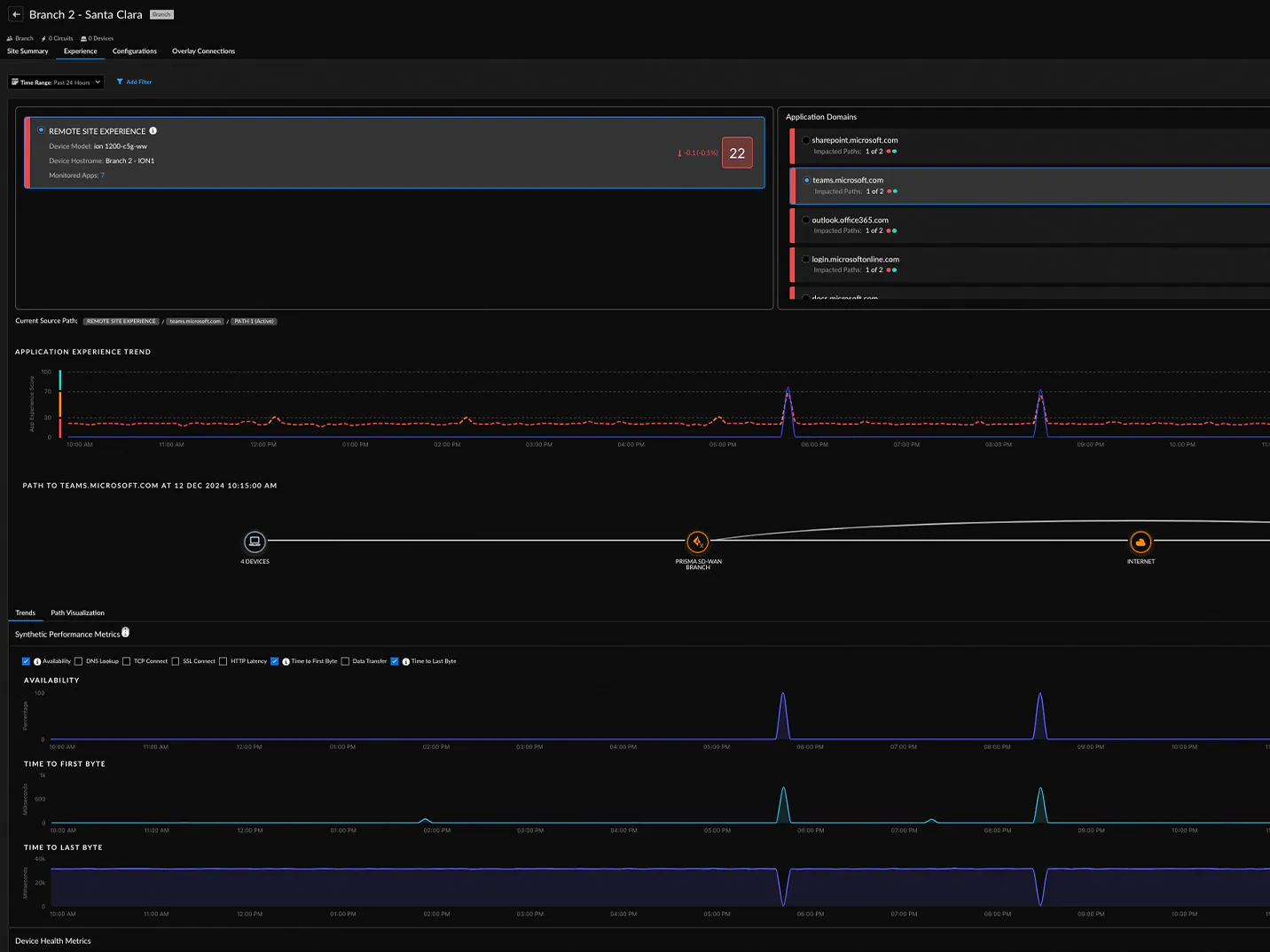The height and width of the screenshot is (952, 1270).
Task: Click the info icon next to Synthetic Performance Metrics
Action: tap(125, 632)
